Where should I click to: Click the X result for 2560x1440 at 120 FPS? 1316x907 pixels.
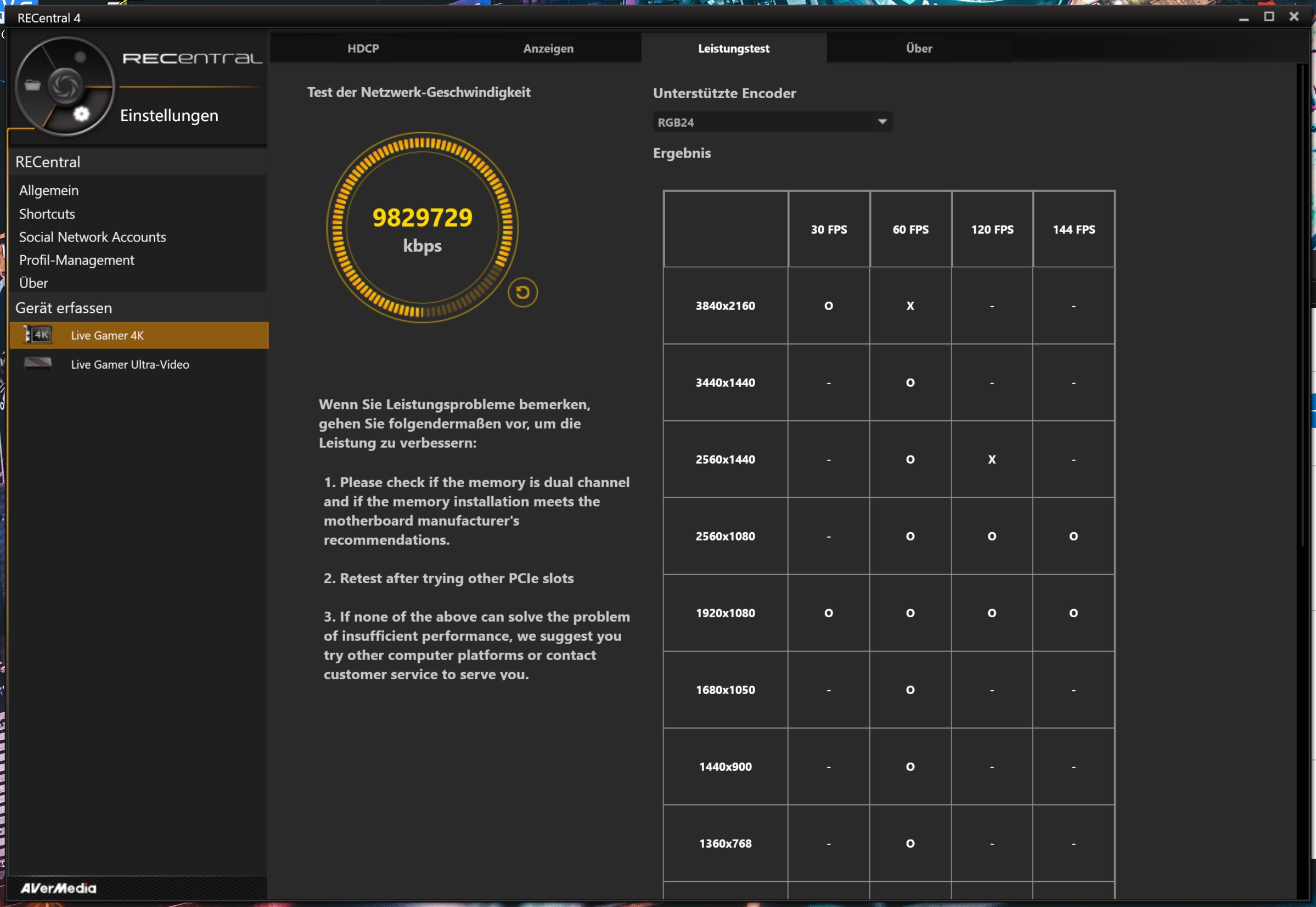click(992, 459)
